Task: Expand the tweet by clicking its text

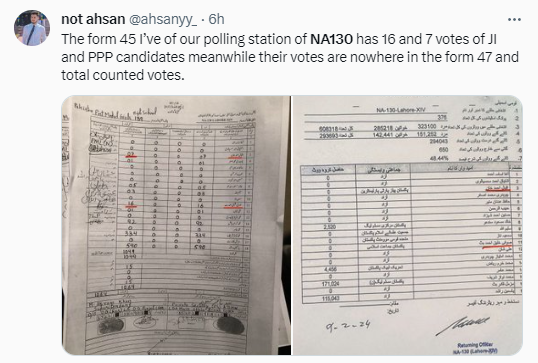Action: click(x=290, y=57)
